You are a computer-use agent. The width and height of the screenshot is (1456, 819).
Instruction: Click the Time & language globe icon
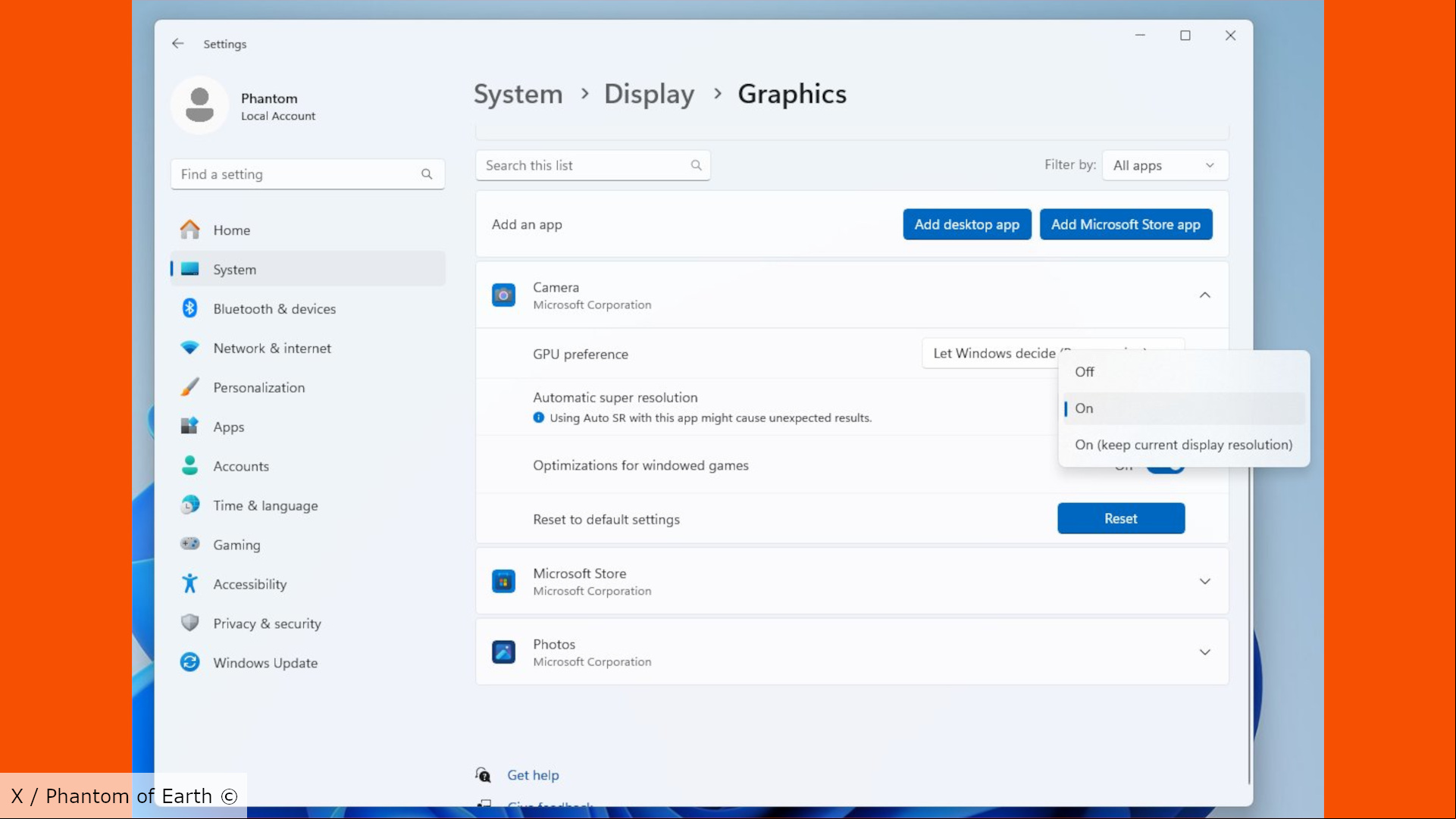189,505
